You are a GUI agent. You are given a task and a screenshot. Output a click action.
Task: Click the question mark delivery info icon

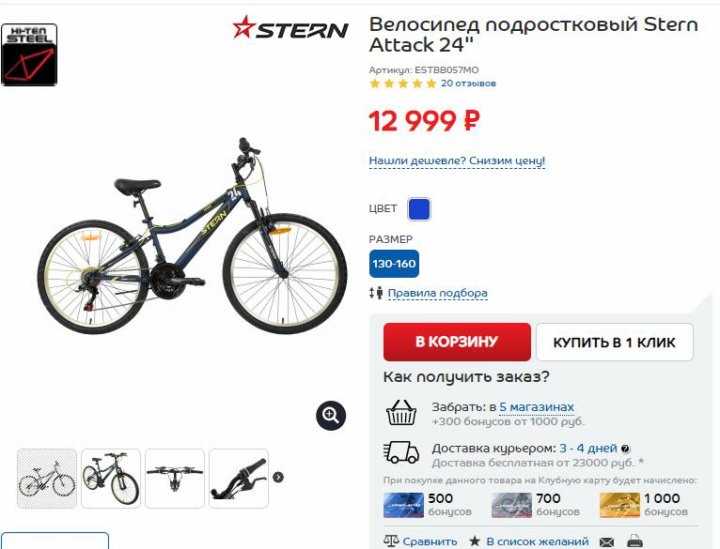point(625,448)
